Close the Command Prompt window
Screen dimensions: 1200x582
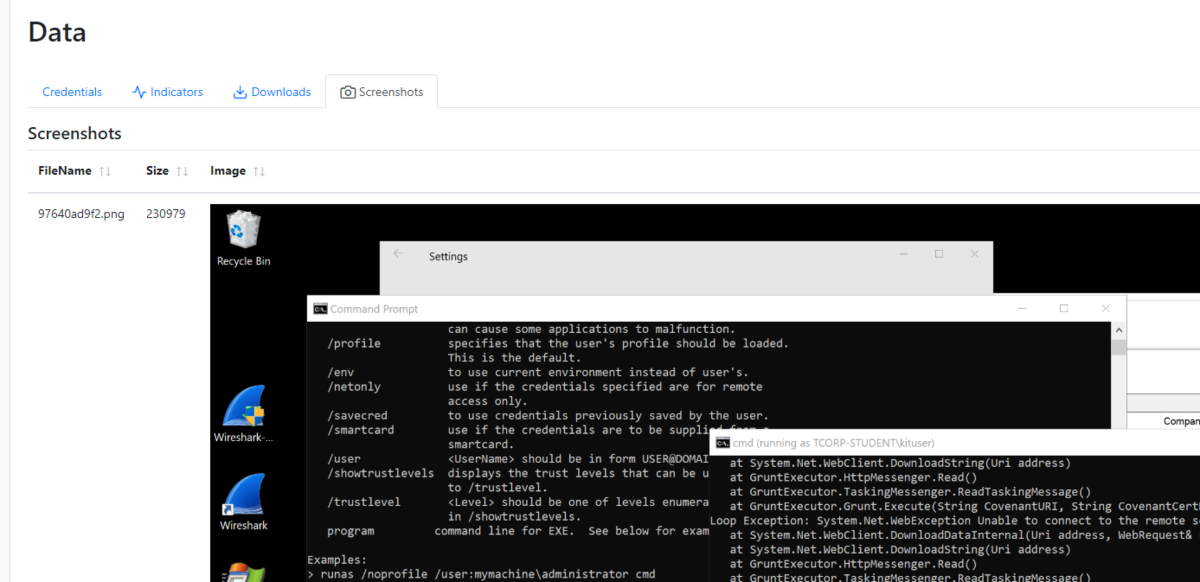(x=1105, y=308)
